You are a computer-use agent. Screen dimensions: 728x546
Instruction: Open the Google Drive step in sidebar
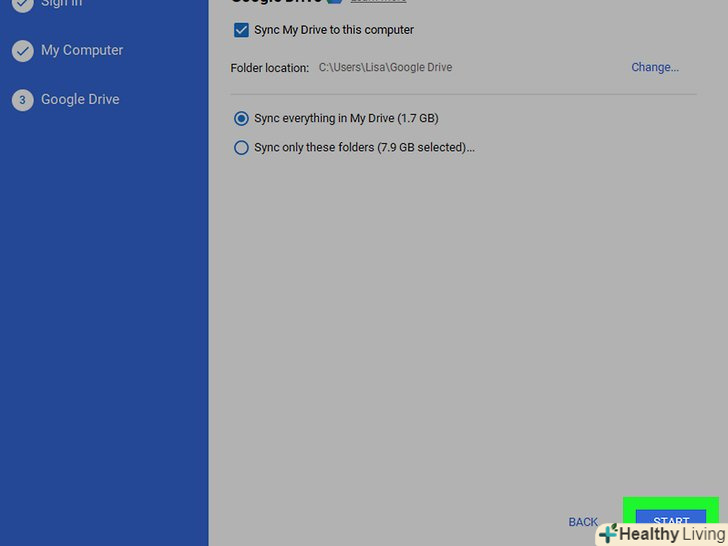pyautogui.click(x=80, y=99)
